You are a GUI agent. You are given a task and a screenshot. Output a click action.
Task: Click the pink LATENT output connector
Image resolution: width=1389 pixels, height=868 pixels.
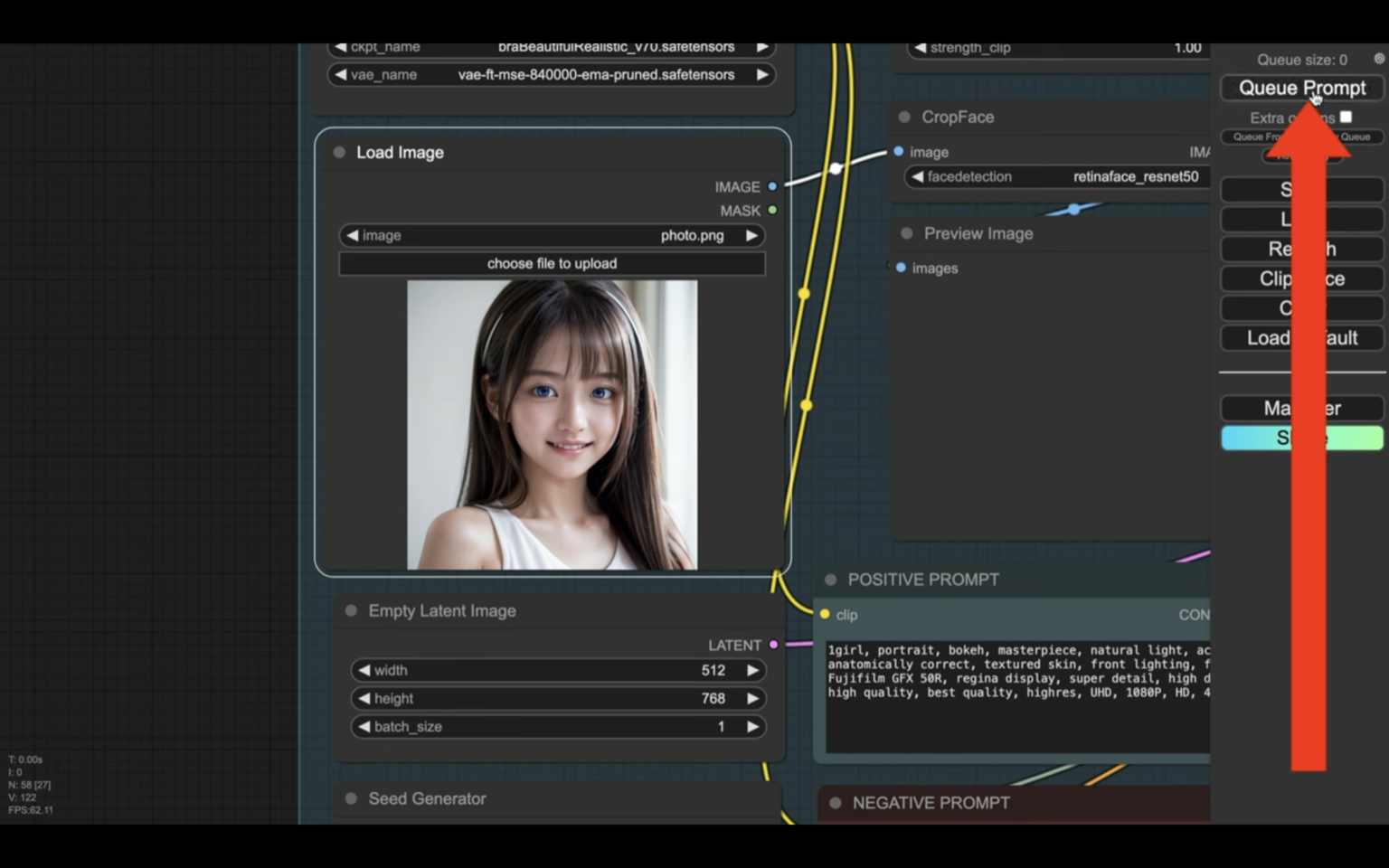[771, 645]
